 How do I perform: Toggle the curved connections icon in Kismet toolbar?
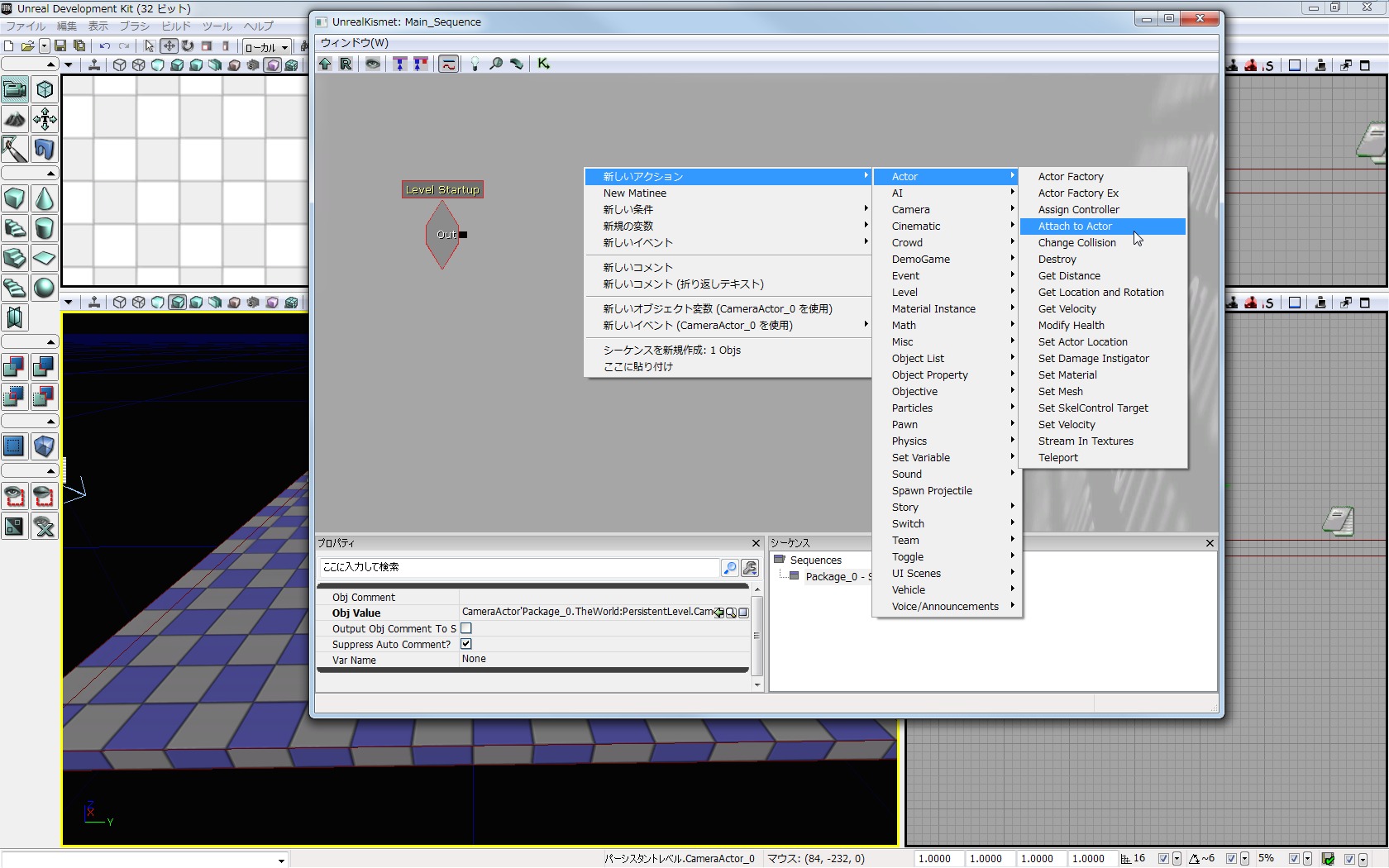tap(448, 64)
